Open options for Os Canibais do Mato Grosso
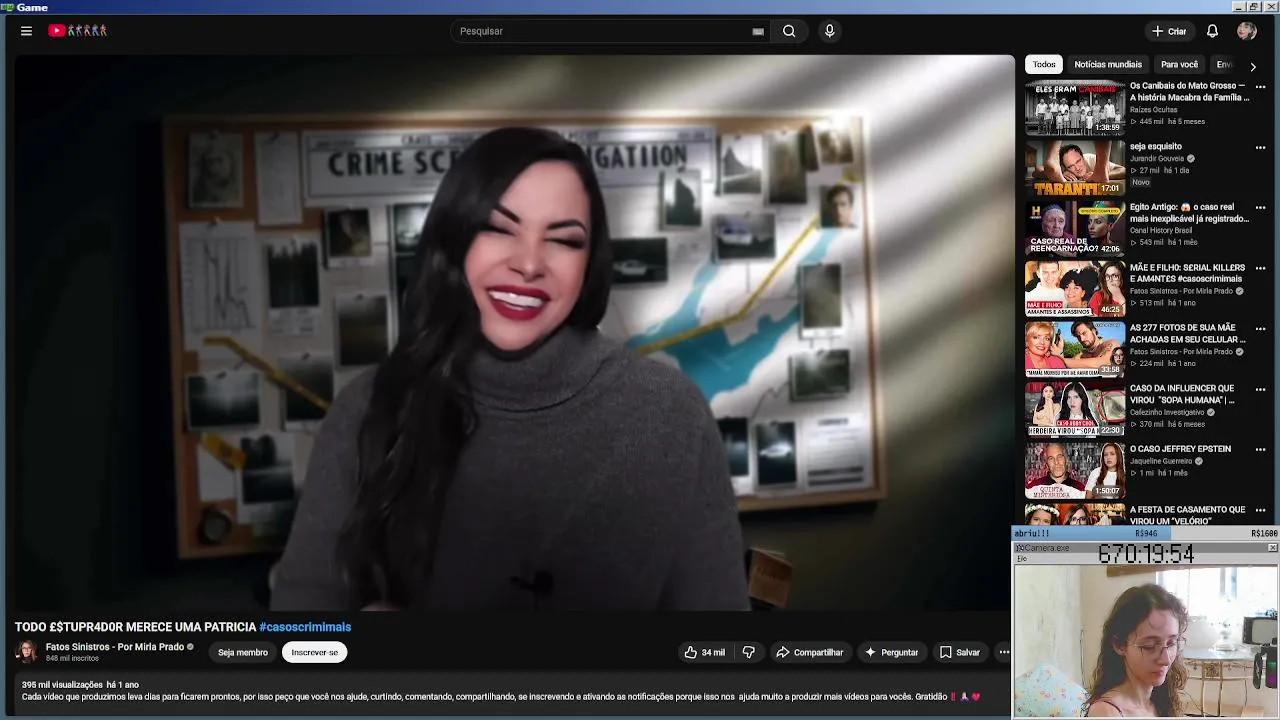 point(1260,87)
